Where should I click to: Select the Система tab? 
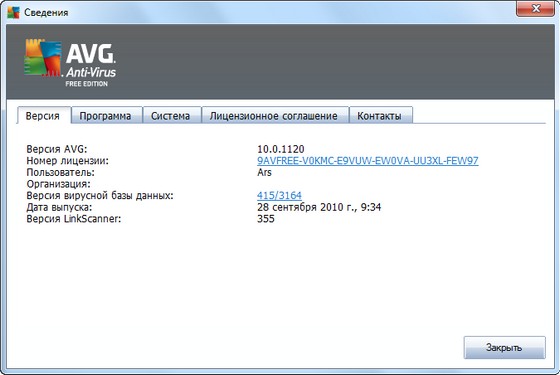[171, 116]
